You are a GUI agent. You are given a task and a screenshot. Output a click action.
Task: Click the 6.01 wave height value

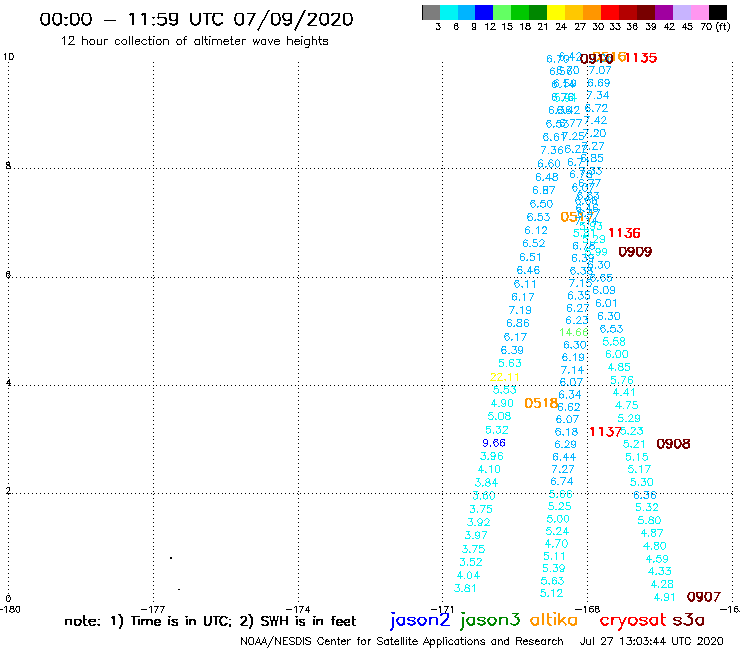(x=606, y=304)
